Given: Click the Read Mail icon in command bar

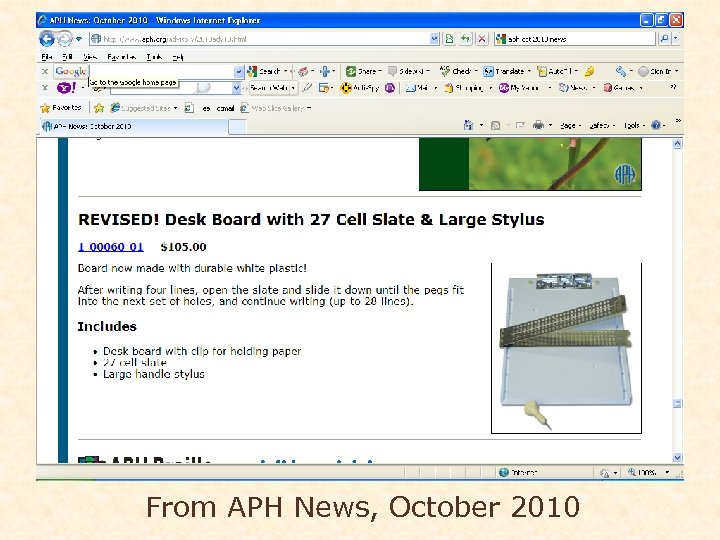Looking at the screenshot, I should (520, 125).
